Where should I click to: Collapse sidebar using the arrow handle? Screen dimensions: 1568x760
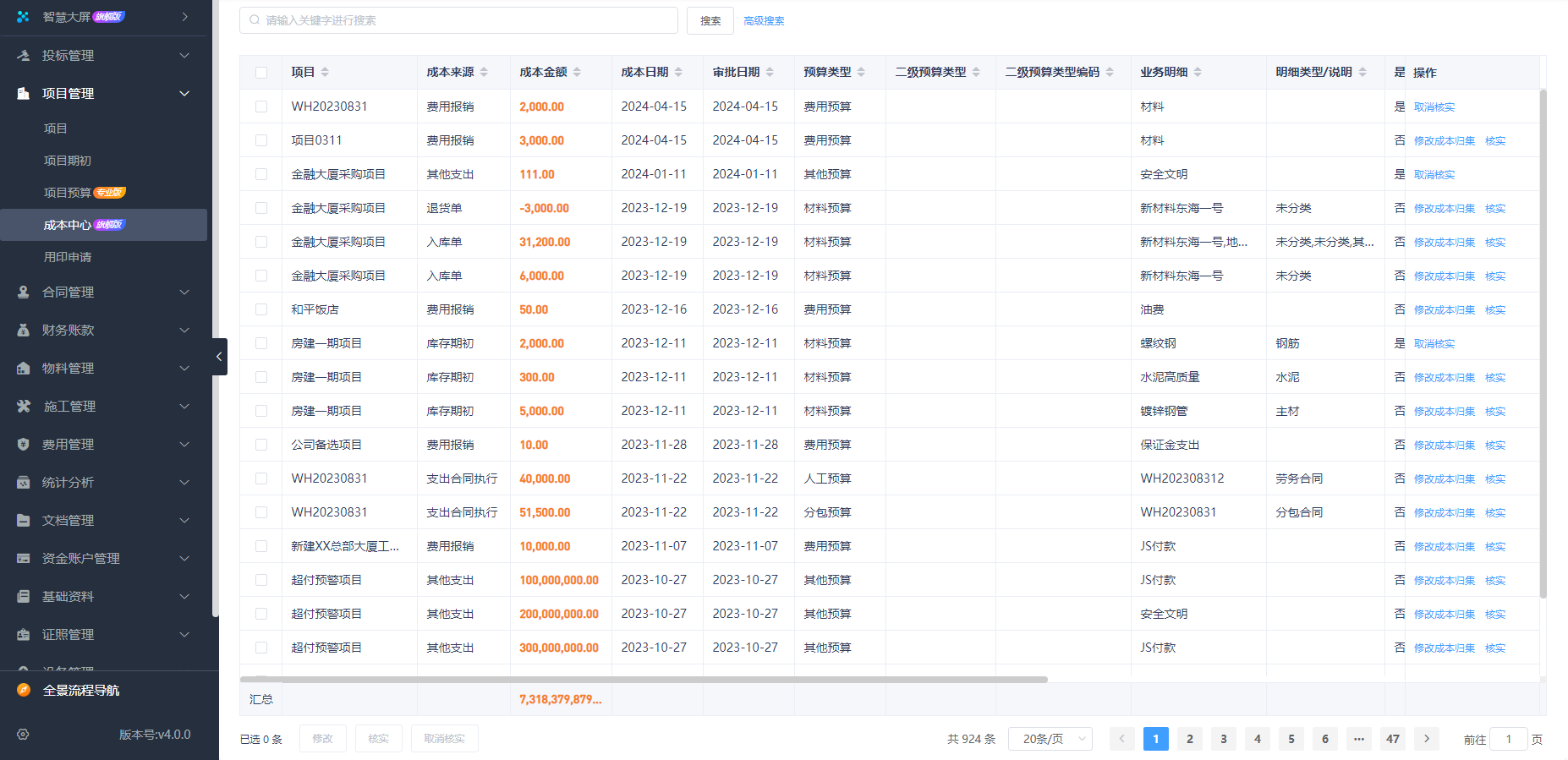tap(219, 357)
